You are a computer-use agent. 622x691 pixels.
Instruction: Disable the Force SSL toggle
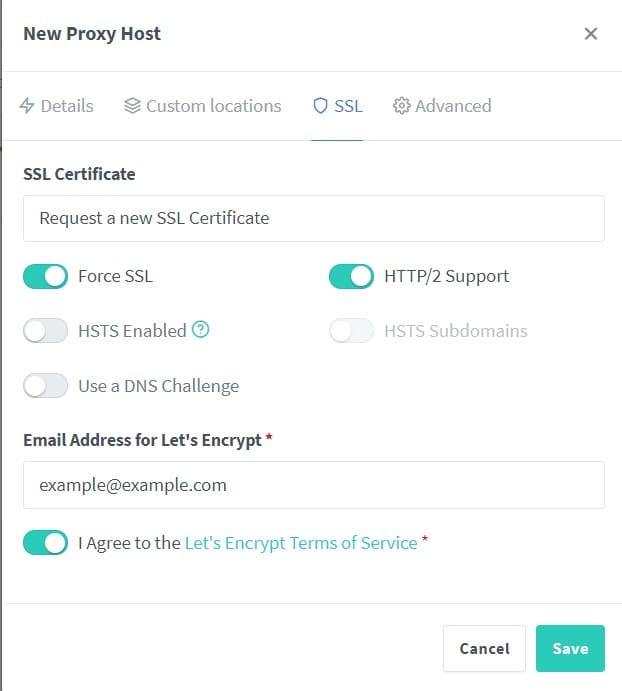click(x=45, y=276)
